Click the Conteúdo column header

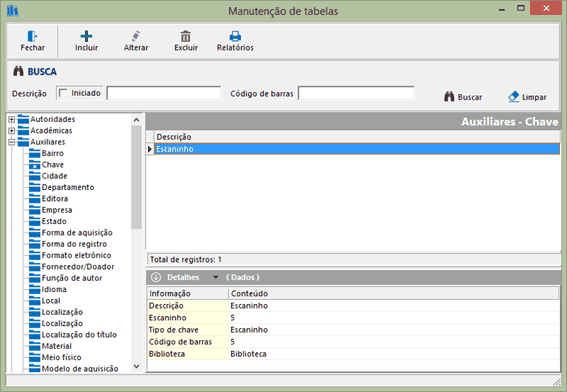[x=394, y=293]
